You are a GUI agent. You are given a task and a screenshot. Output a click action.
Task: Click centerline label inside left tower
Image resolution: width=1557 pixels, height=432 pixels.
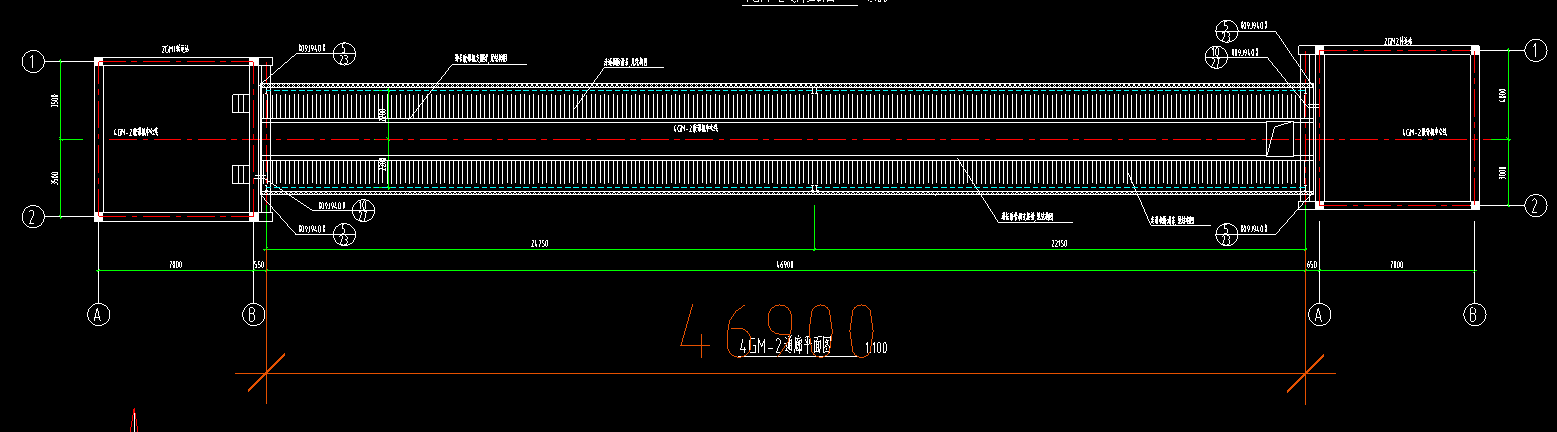[137, 132]
